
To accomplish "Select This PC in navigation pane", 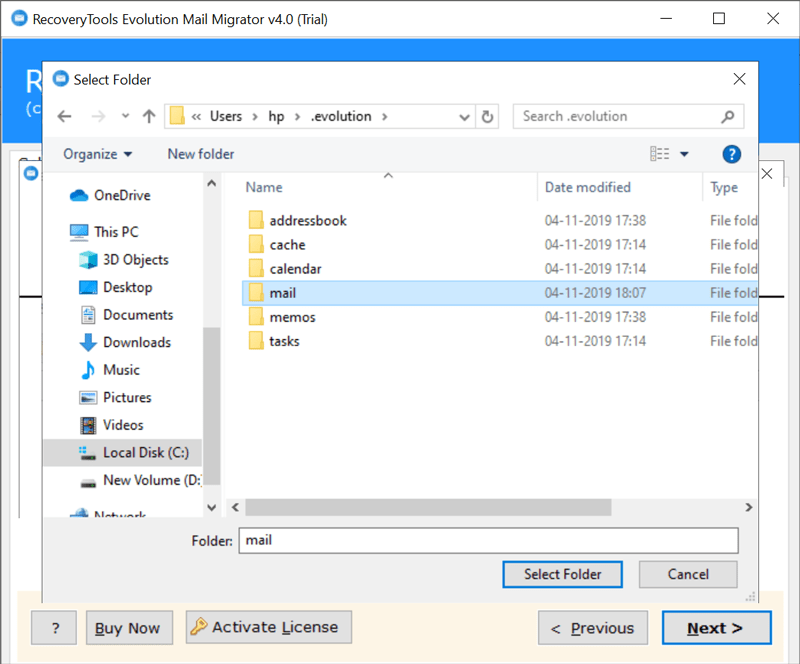I will 104,232.
